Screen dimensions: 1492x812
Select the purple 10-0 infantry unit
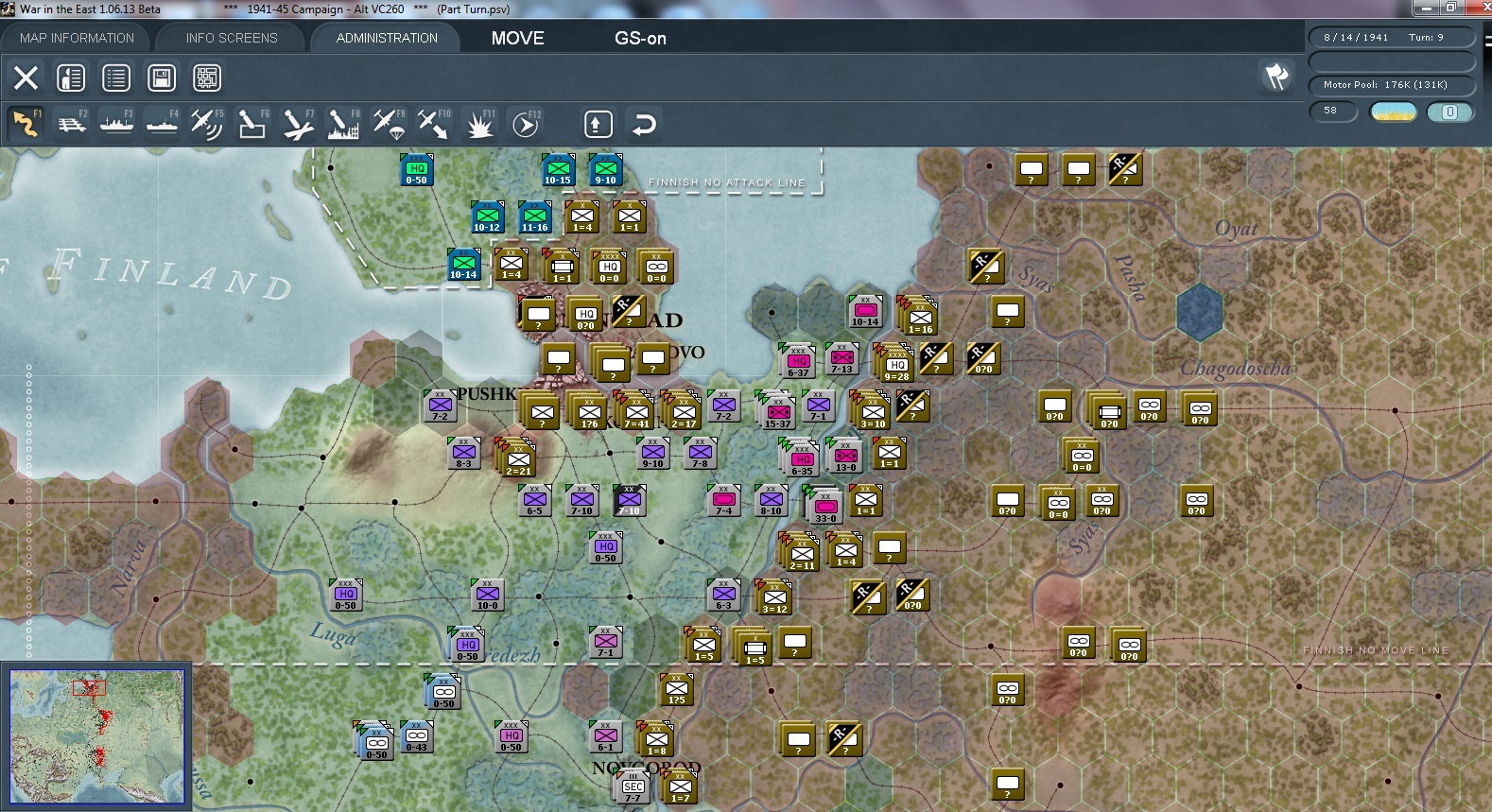487,596
